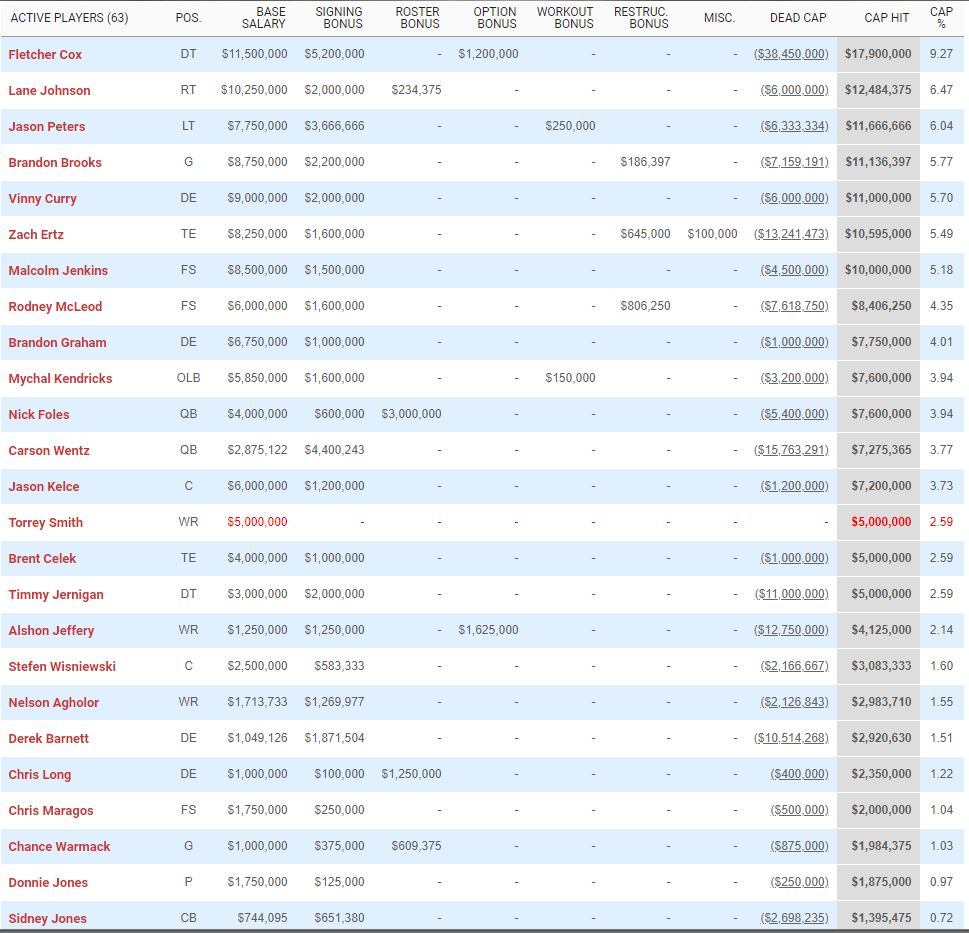Open Derek Barnett dead cap ($10,514,268)
This screenshot has height=933, width=969.
(791, 738)
